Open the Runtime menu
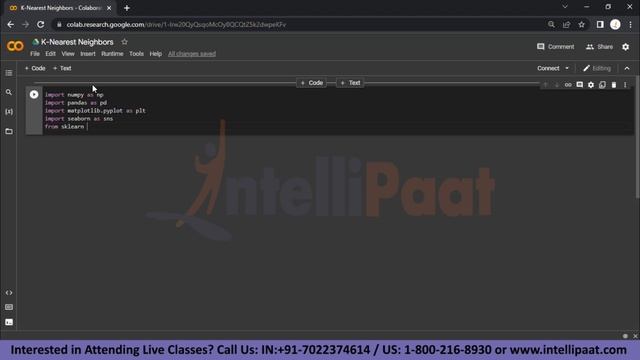Image resolution: width=640 pixels, height=360 pixels. [112, 54]
